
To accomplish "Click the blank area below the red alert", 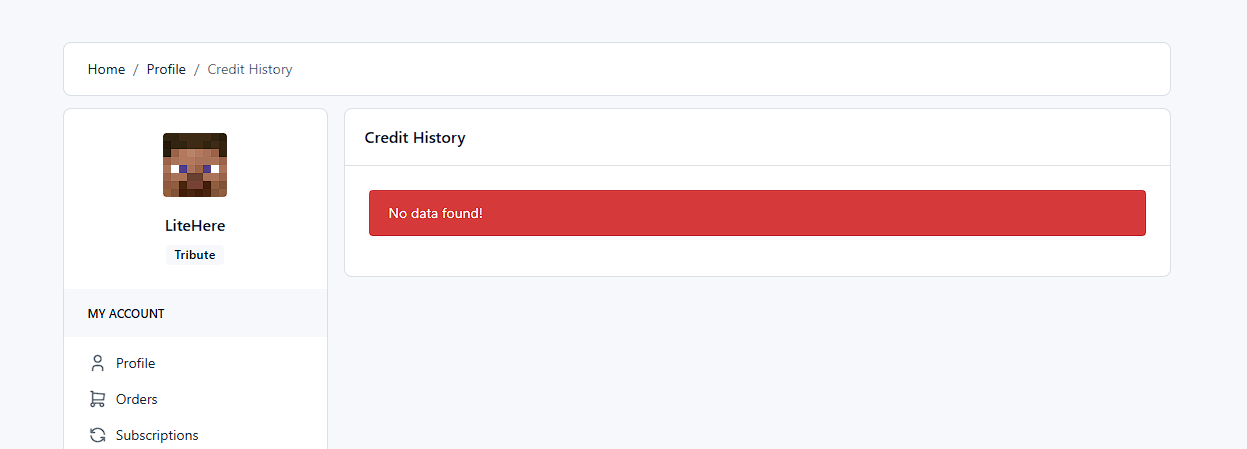I will tap(757, 256).
